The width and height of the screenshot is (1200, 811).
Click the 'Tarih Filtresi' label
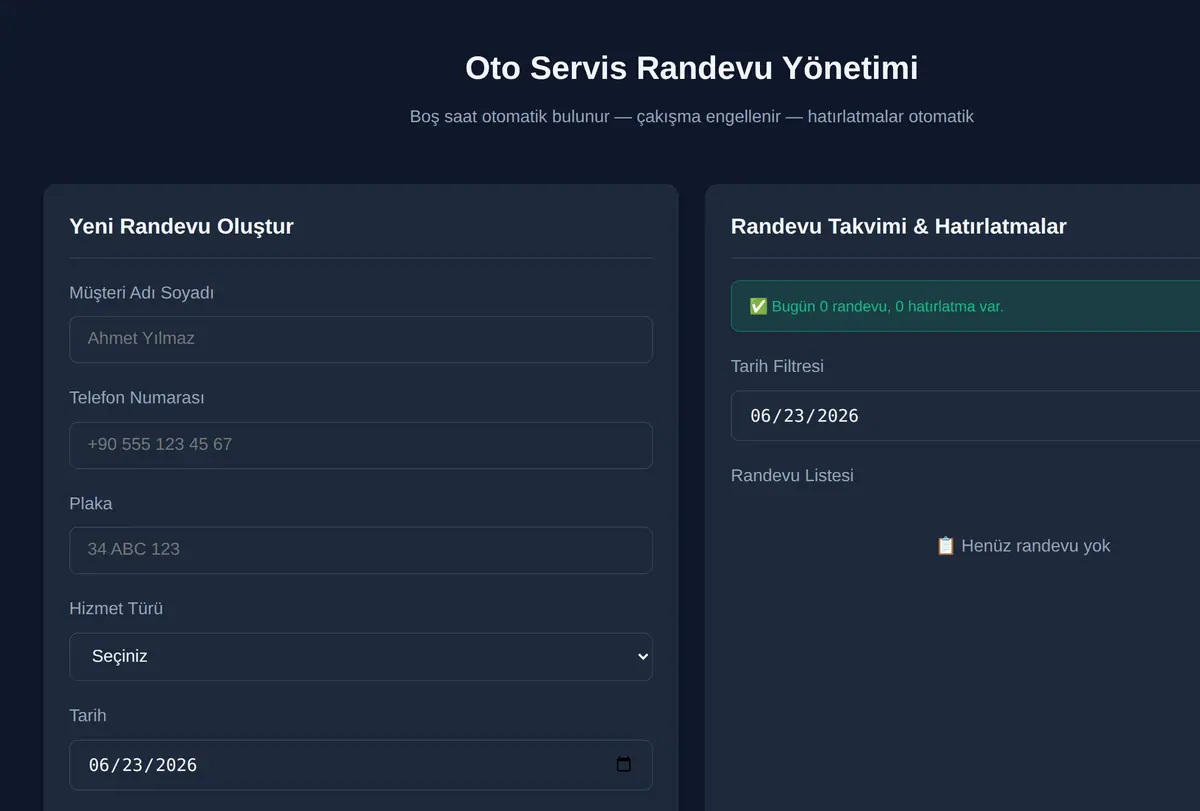pos(777,367)
